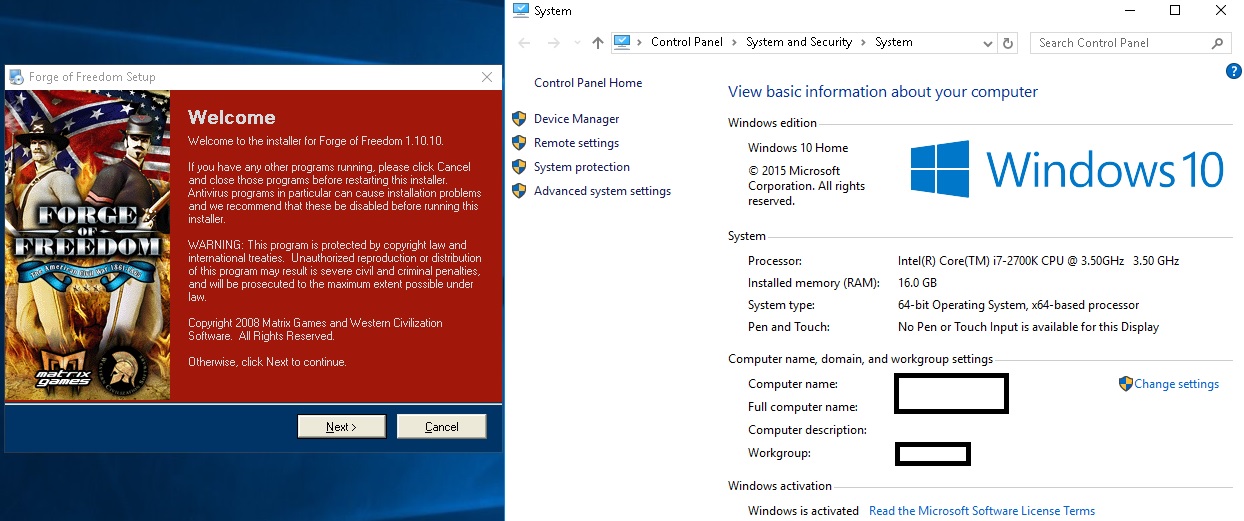1244x521 pixels.
Task: Click 'Windows is activated' status text
Action: click(x=803, y=511)
